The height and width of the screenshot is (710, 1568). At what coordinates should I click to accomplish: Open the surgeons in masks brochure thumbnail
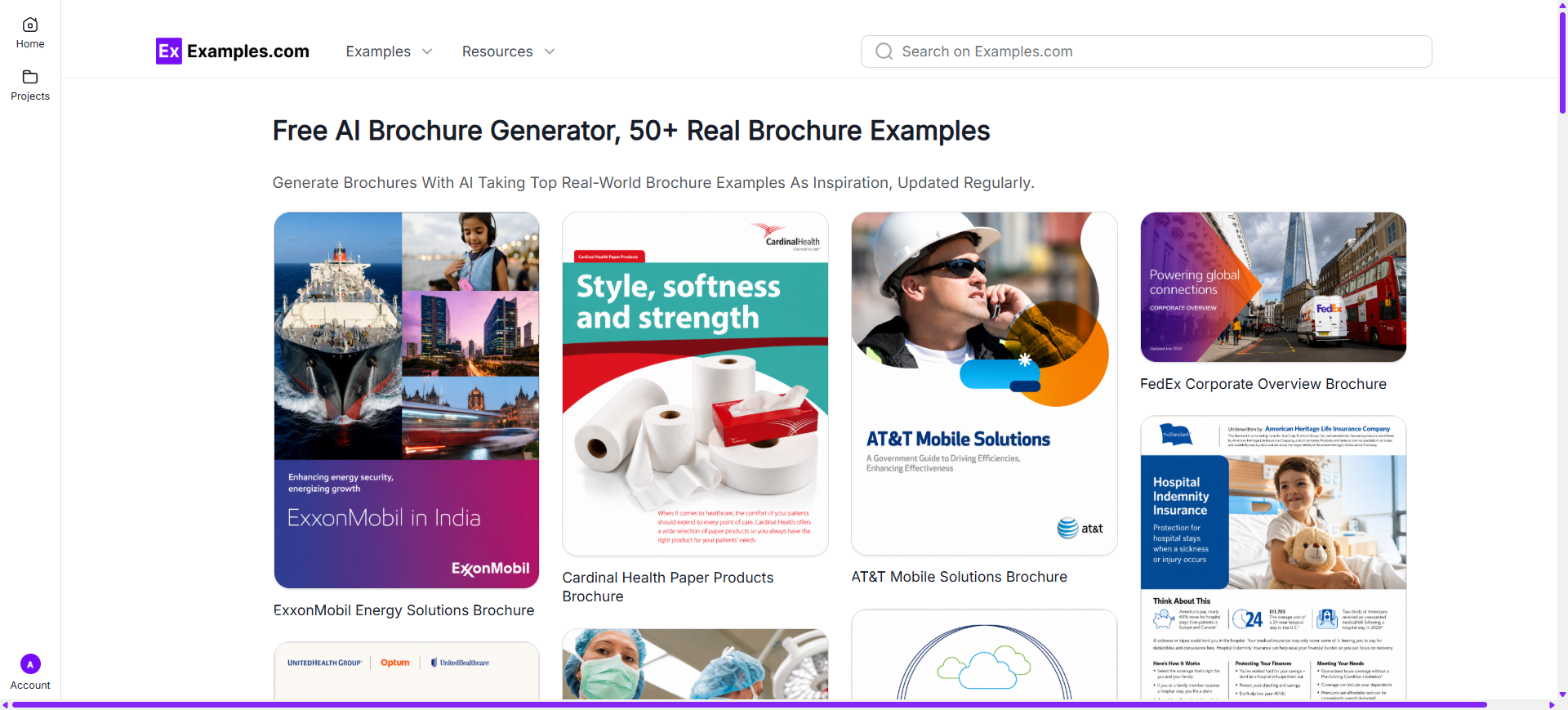(x=695, y=664)
